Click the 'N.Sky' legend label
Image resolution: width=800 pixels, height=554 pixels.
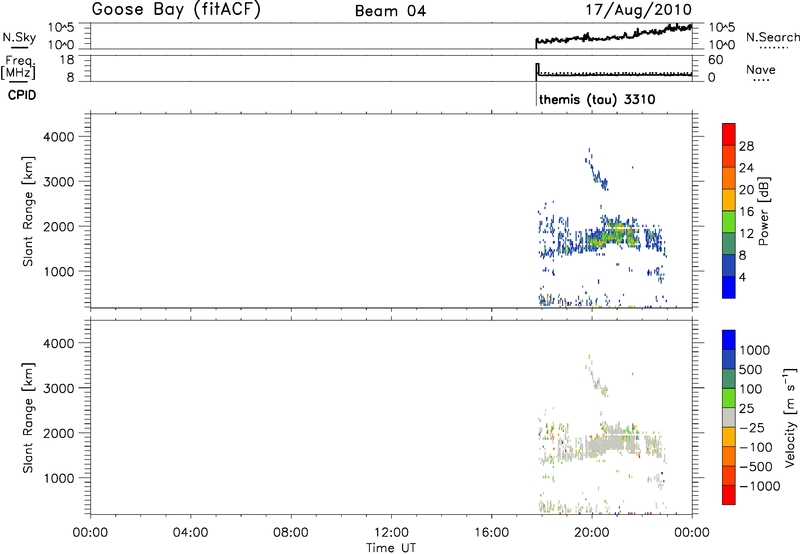pos(19,37)
